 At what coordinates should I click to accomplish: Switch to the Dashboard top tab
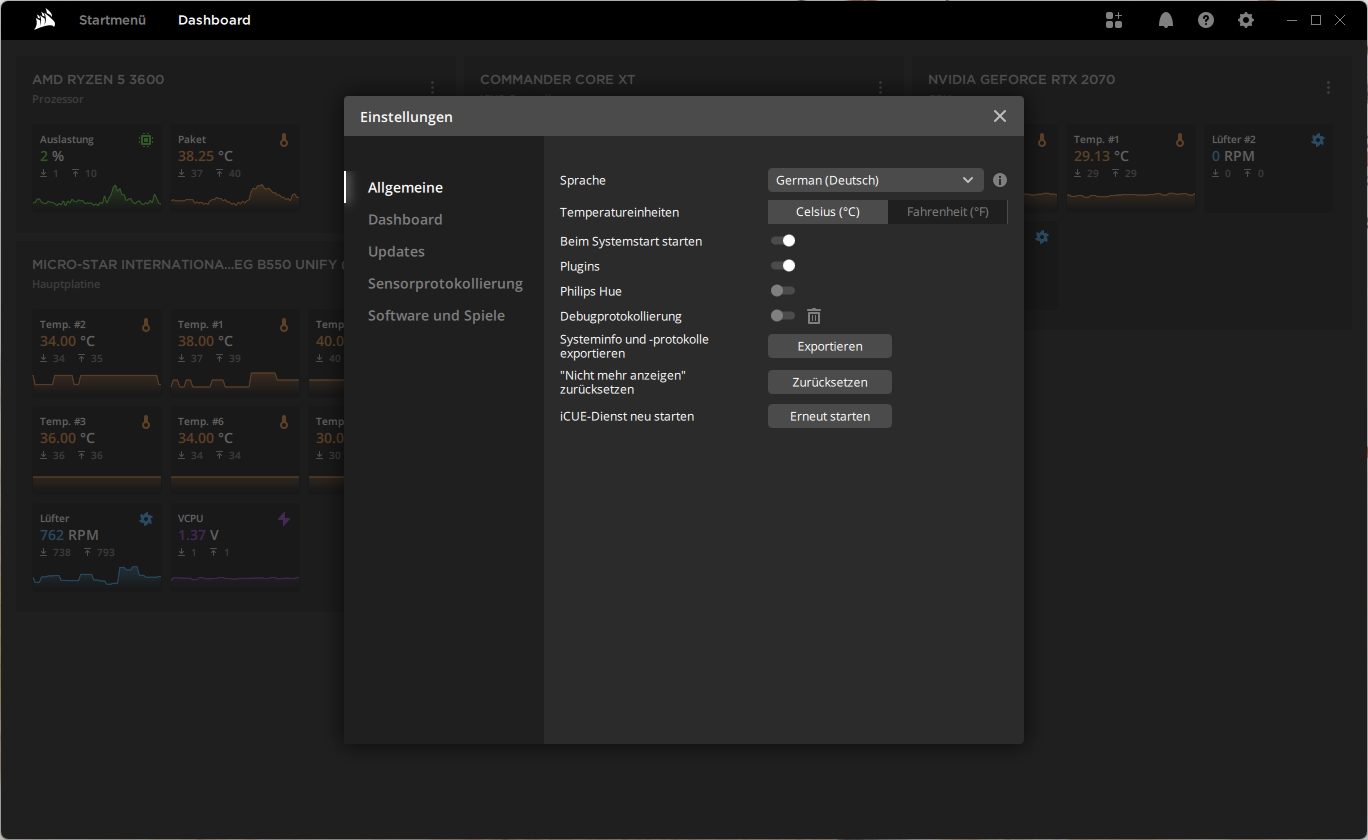pos(214,20)
